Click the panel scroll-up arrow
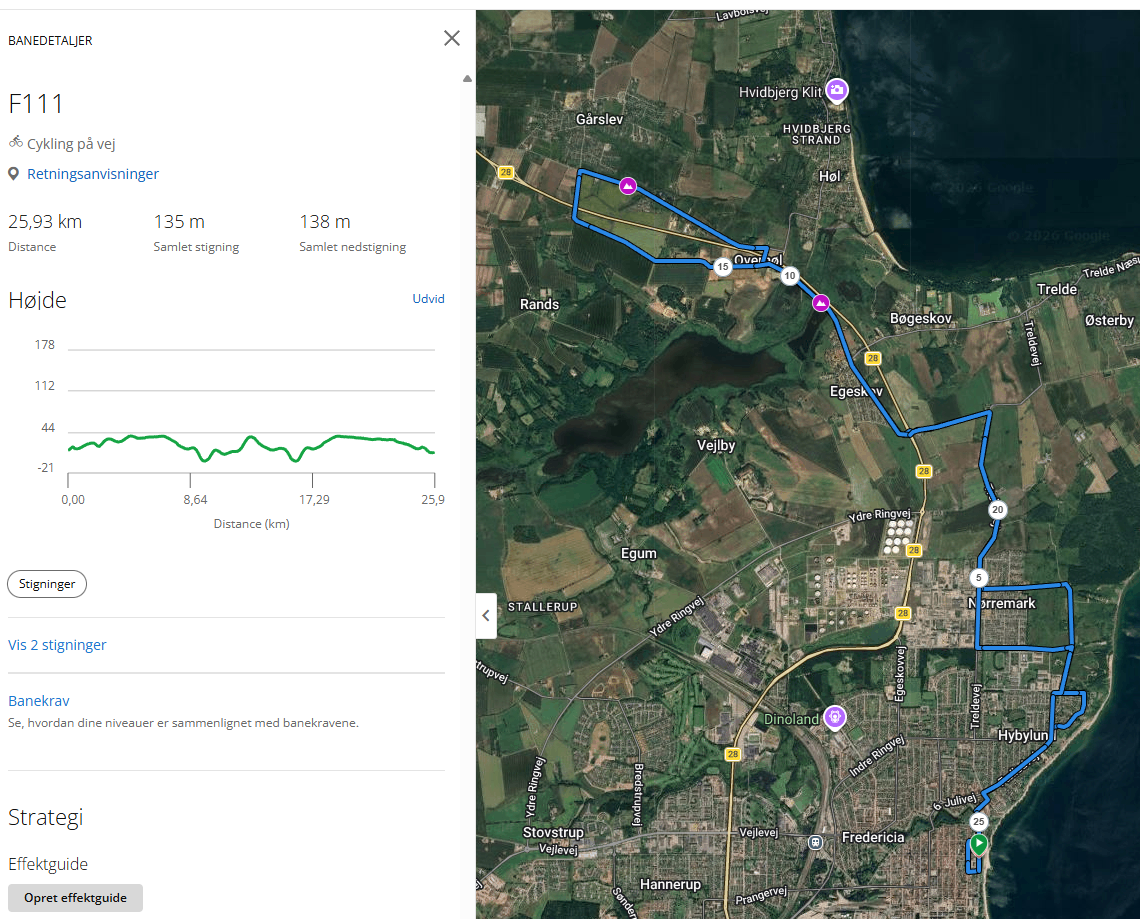The width and height of the screenshot is (1140, 919). (x=467, y=79)
